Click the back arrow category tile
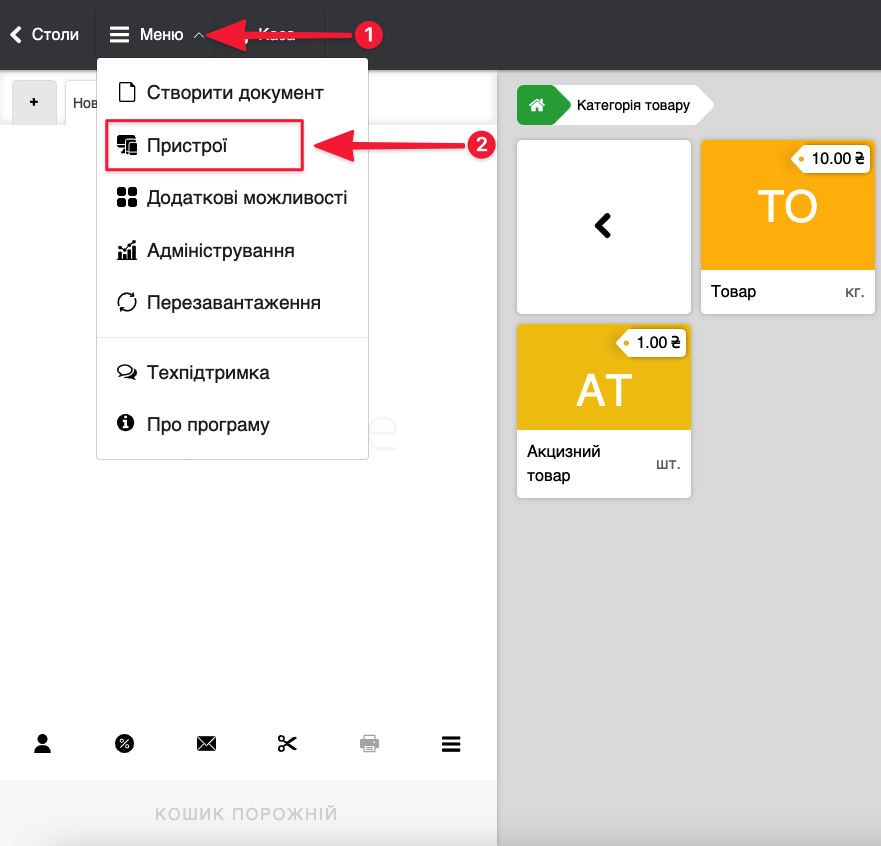The image size is (881, 846). tap(603, 227)
